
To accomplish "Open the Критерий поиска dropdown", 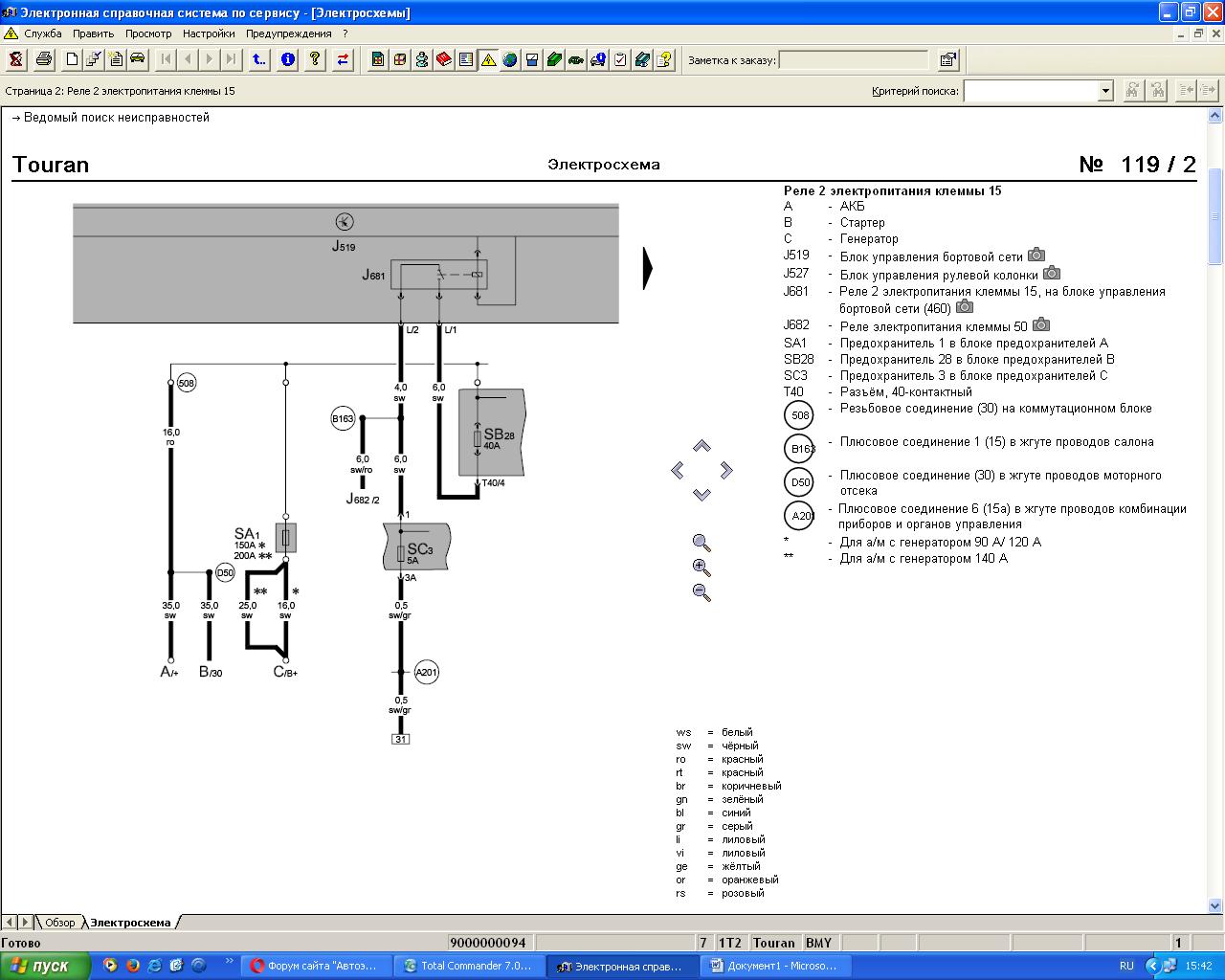I will click(x=1105, y=91).
